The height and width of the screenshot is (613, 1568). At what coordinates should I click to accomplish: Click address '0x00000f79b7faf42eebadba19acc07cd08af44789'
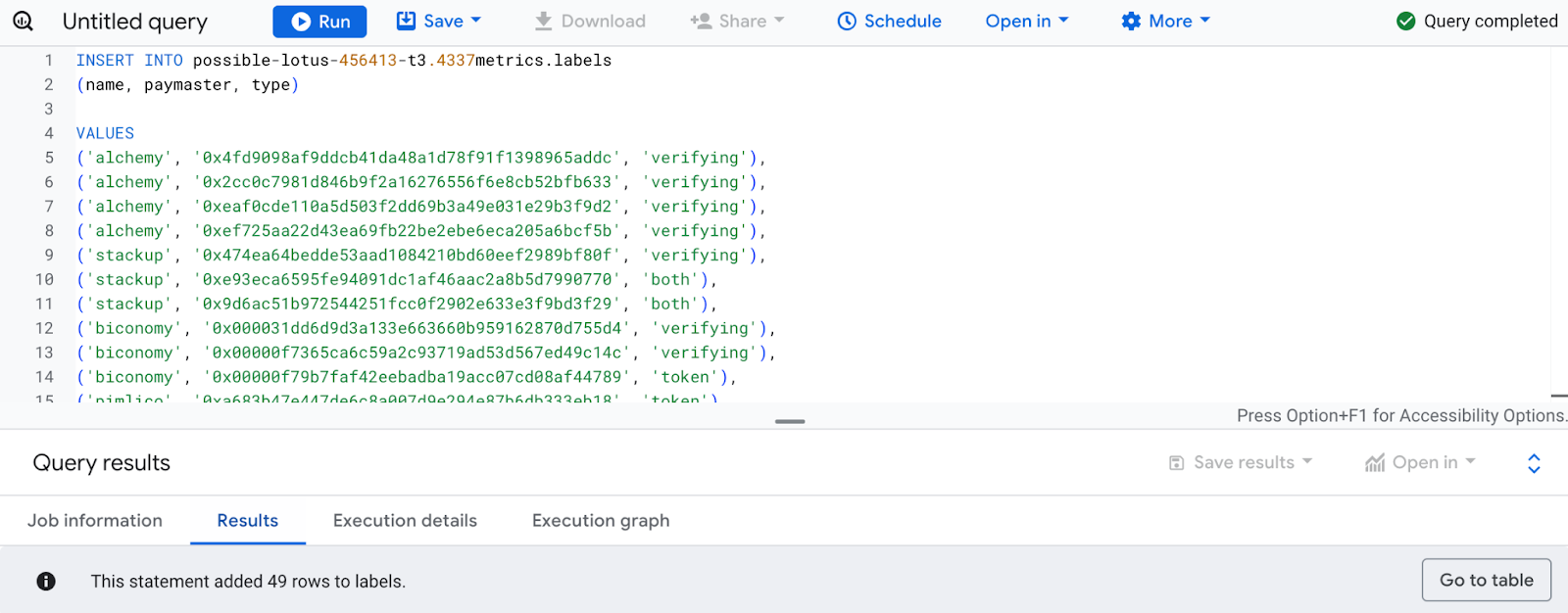pyautogui.click(x=417, y=377)
